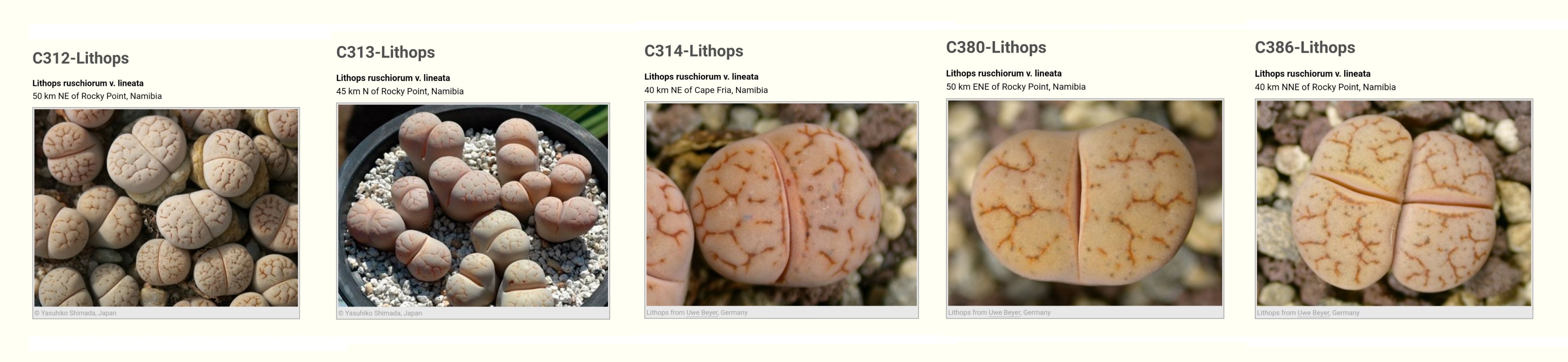Follow Uwe Beyer link under C386 photo
The width and height of the screenshot is (1568, 362).
point(1313,313)
